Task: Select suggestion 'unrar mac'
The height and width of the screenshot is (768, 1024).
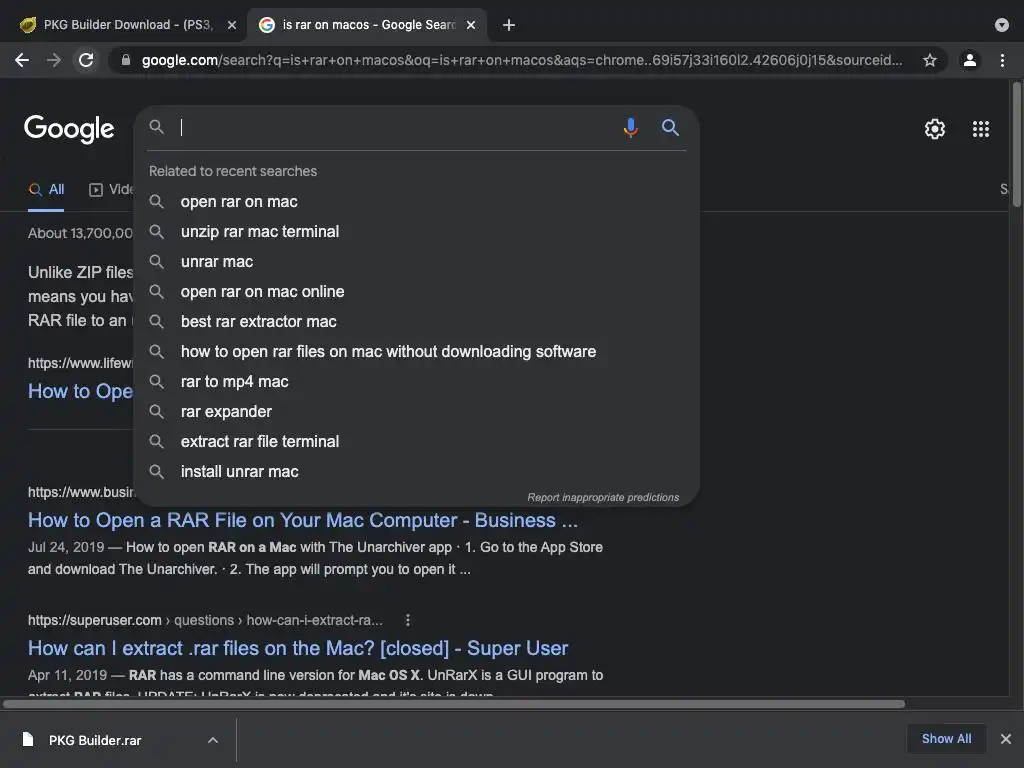Action: pos(417,262)
